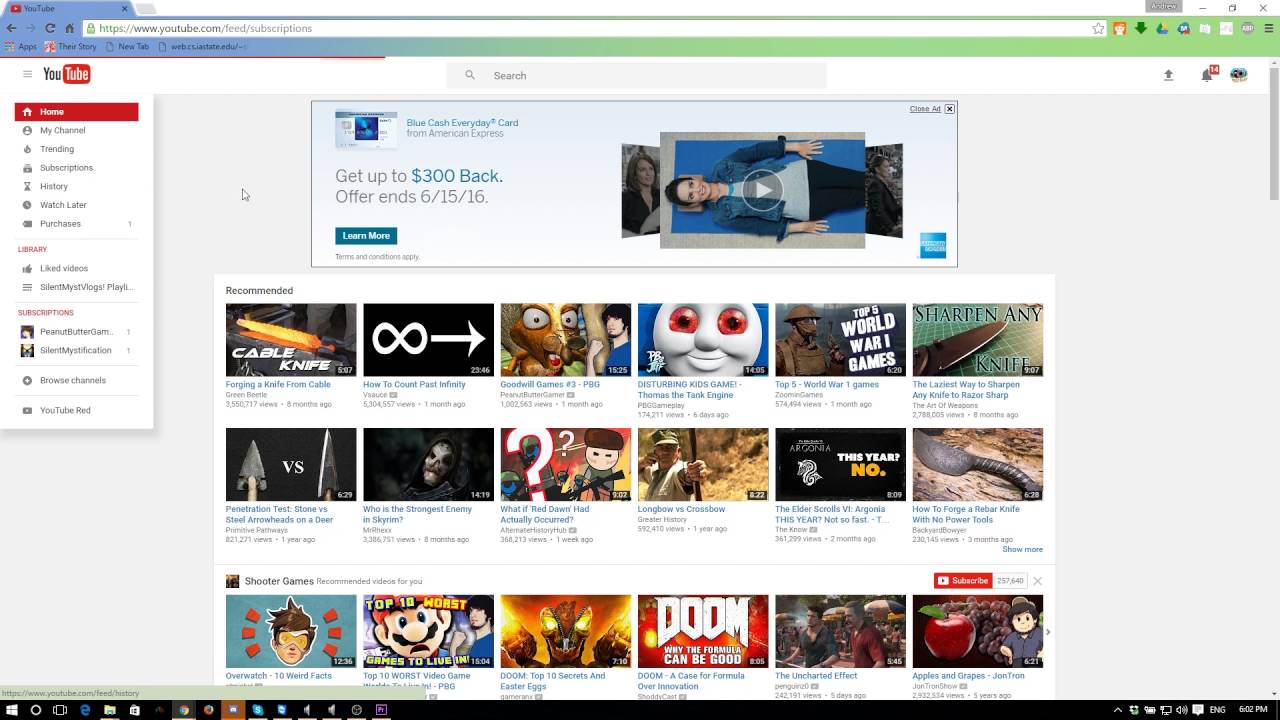The image size is (1280, 720).
Task: Open My Channel in sidebar
Action: click(62, 130)
